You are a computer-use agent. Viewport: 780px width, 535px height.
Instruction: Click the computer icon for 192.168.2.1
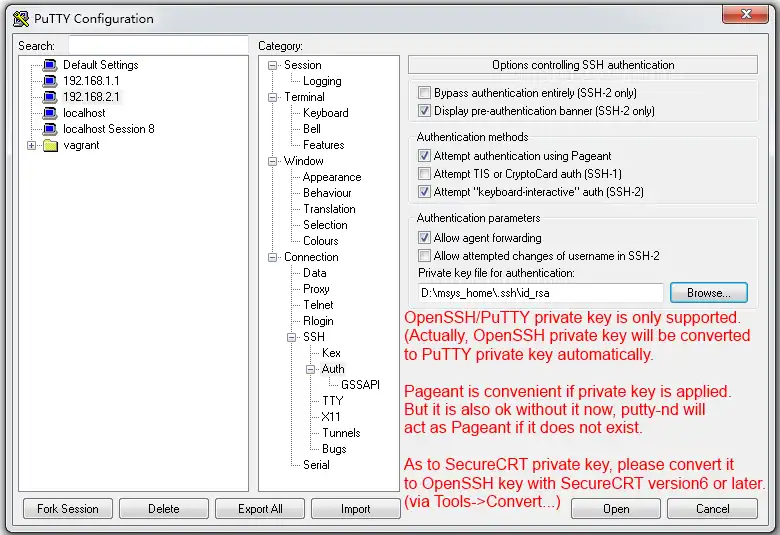50,97
